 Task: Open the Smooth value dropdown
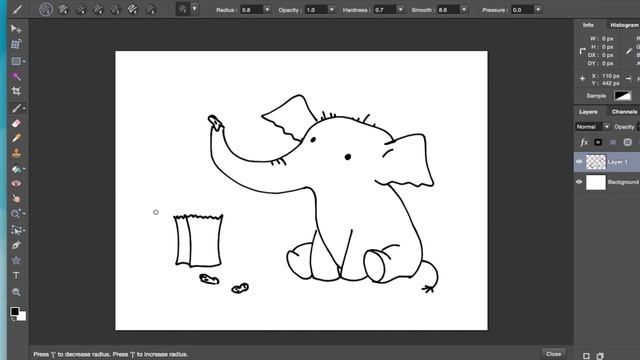pyautogui.click(x=464, y=9)
